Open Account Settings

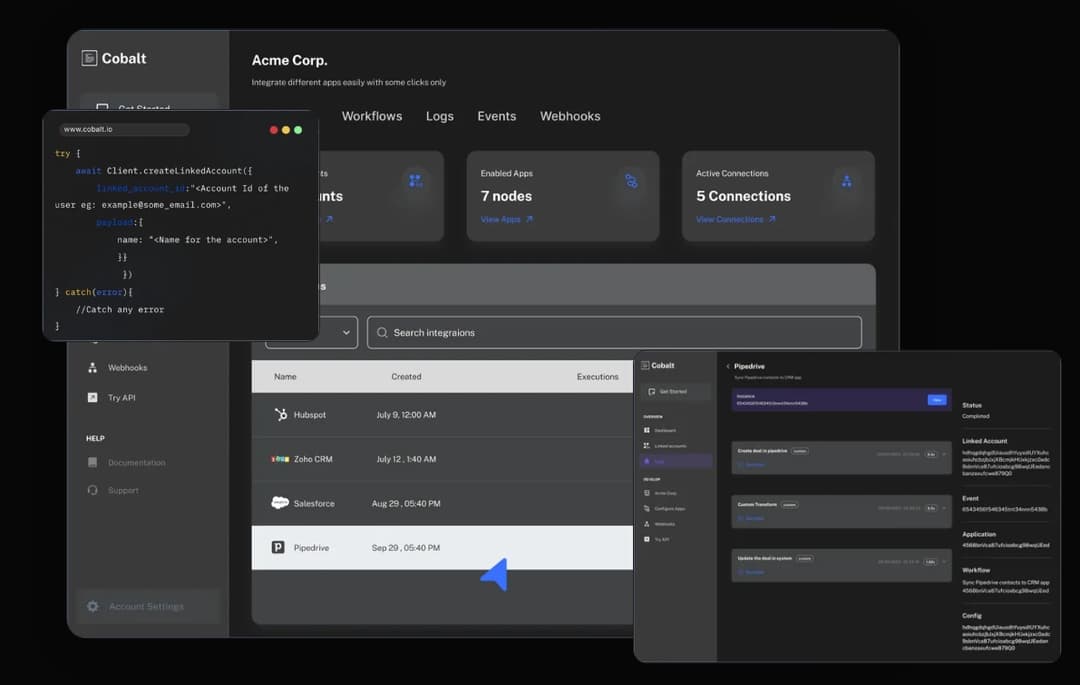tap(148, 607)
